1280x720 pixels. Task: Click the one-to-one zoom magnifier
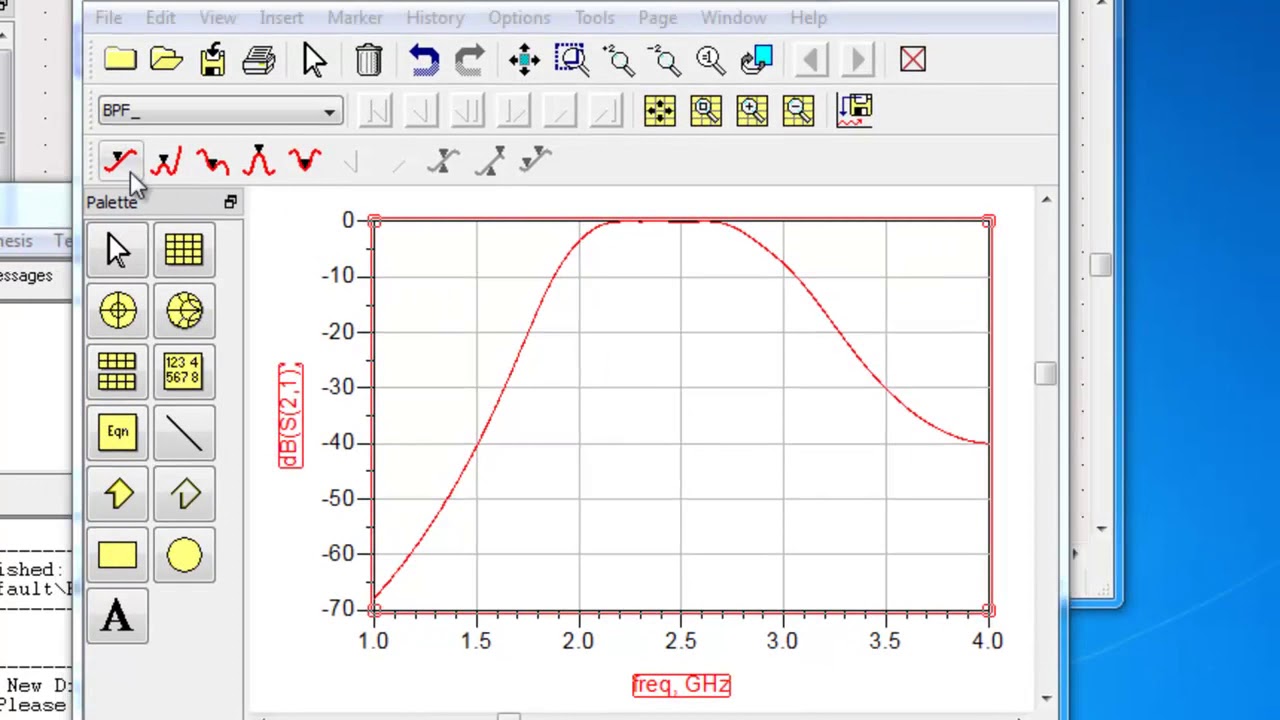pos(711,60)
